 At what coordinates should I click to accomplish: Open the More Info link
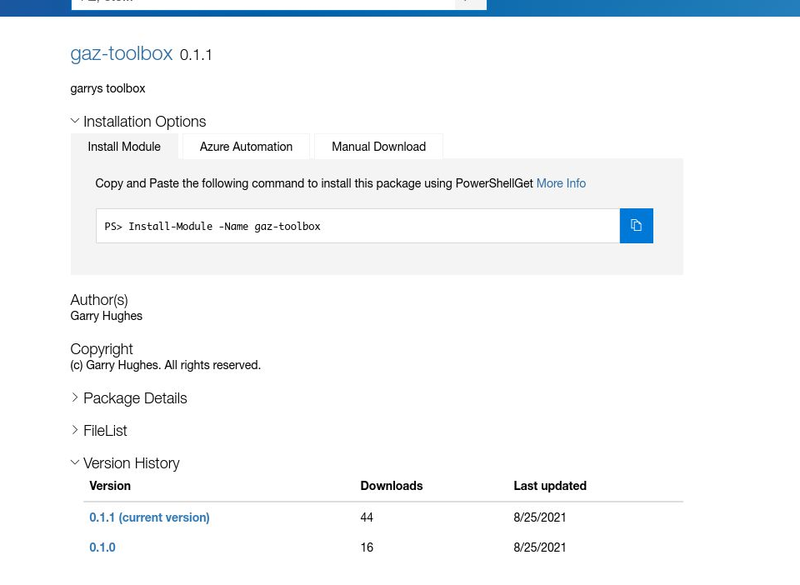point(561,183)
